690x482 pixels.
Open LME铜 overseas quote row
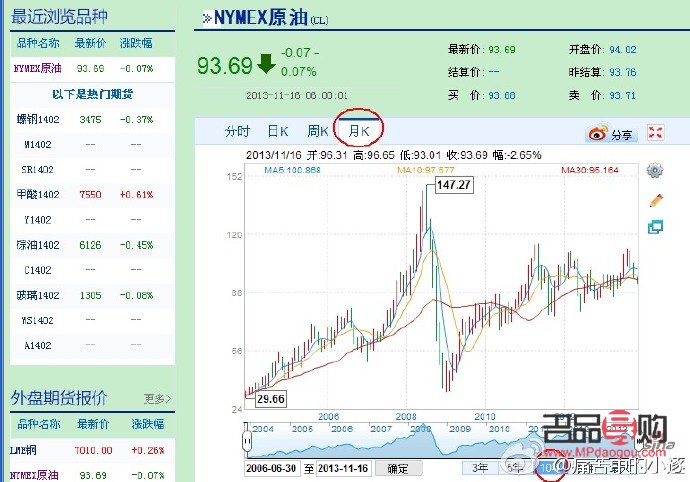(x=92, y=450)
